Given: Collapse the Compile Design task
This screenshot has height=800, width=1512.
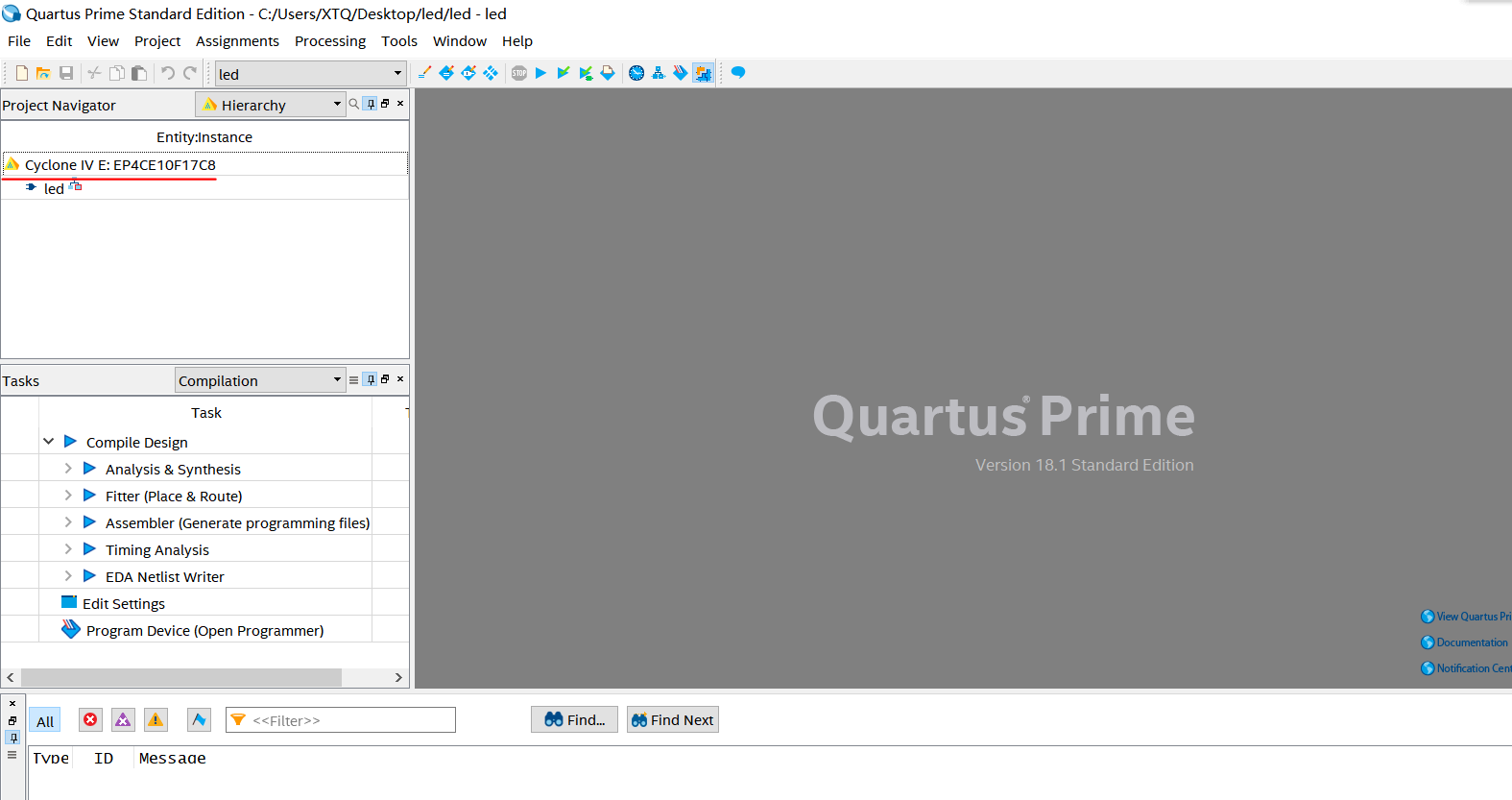Looking at the screenshot, I should [x=49, y=442].
